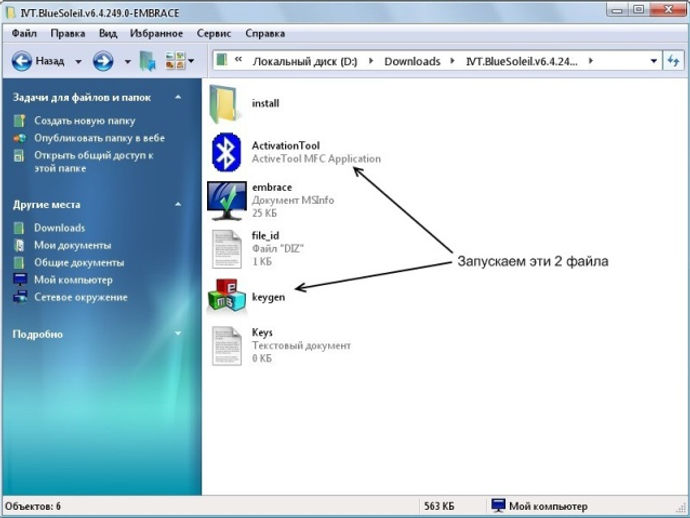The height and width of the screenshot is (518, 690).
Task: Open the 'Вид' menu
Action: click(108, 33)
